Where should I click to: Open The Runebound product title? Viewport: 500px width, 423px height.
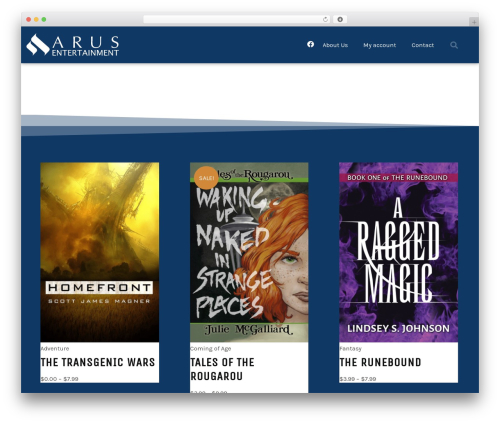click(x=380, y=362)
